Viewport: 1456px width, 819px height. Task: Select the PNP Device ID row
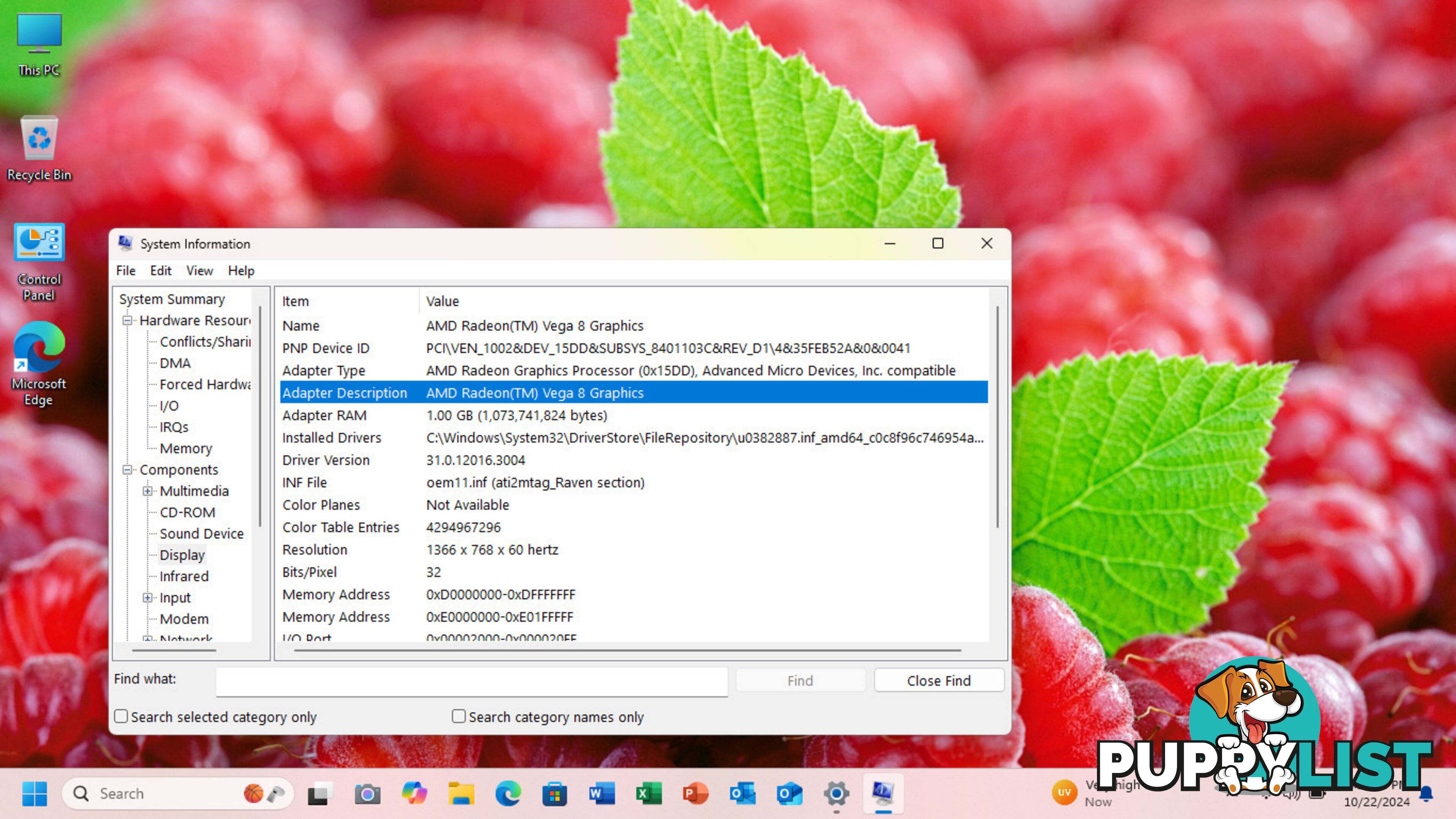(634, 348)
